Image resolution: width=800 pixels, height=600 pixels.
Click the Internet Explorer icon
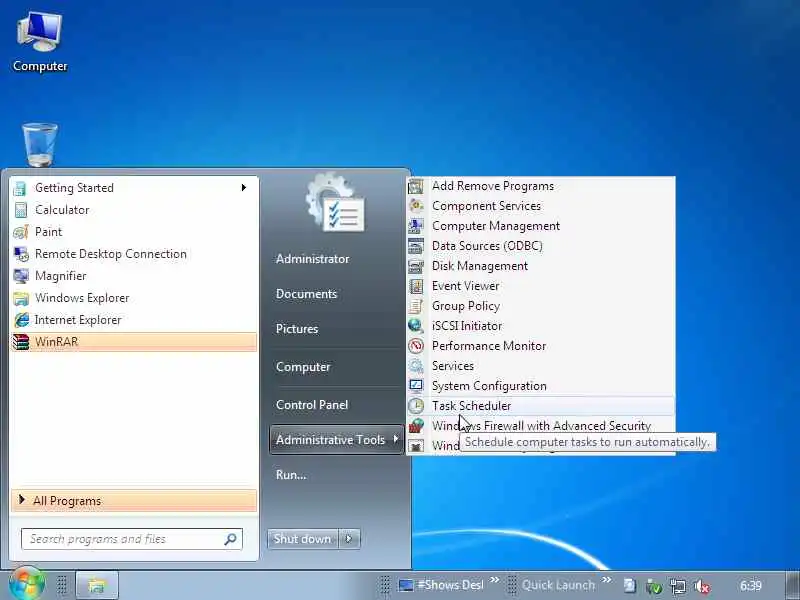(x=21, y=320)
